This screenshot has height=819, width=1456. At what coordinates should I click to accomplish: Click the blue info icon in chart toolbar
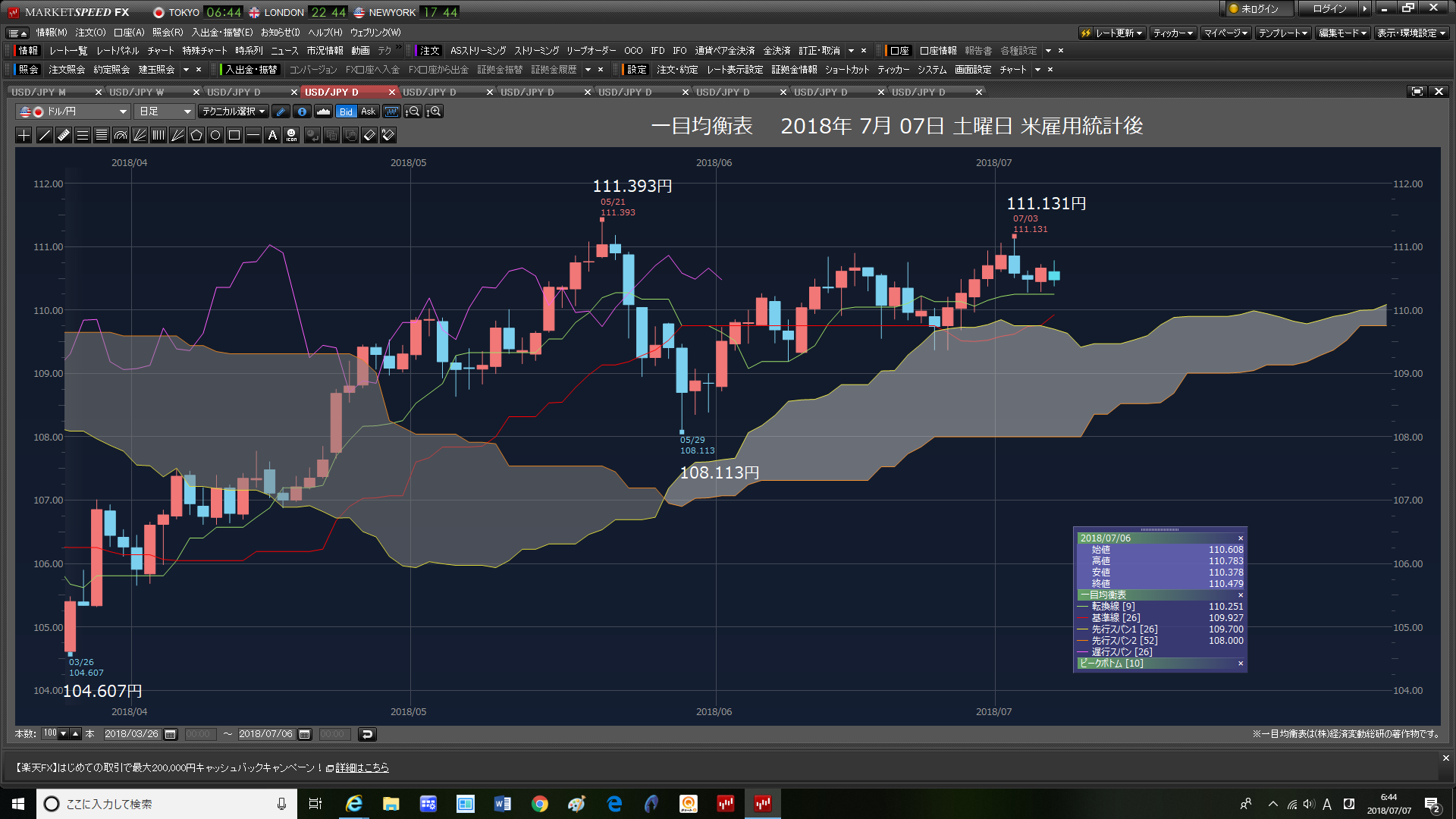(302, 111)
